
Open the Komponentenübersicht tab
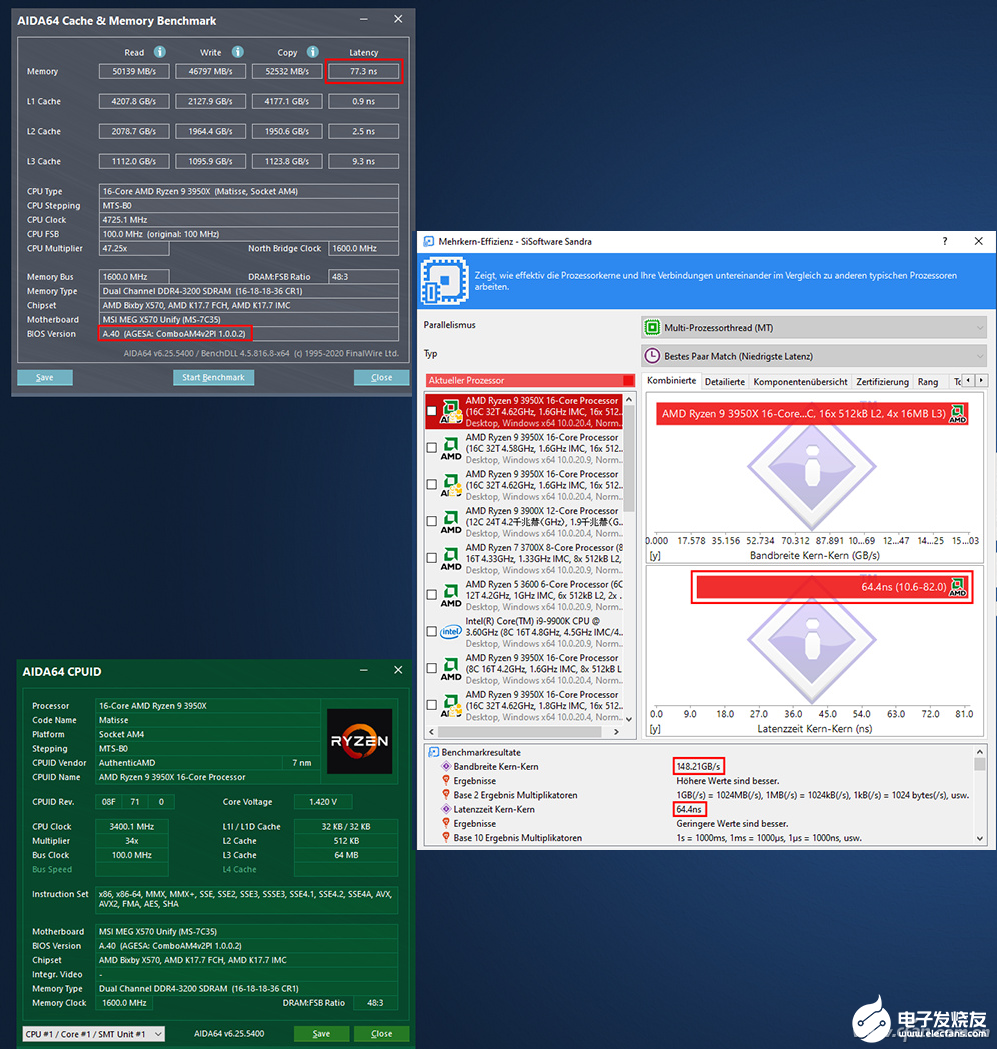800,381
